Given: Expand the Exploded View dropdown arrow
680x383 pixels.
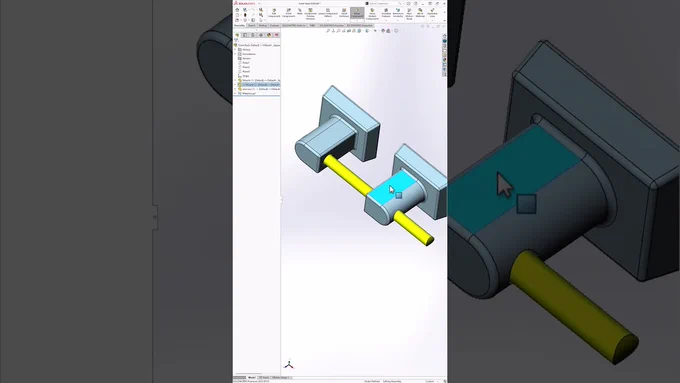Looking at the screenshot, I should pyautogui.click(x=432, y=20).
